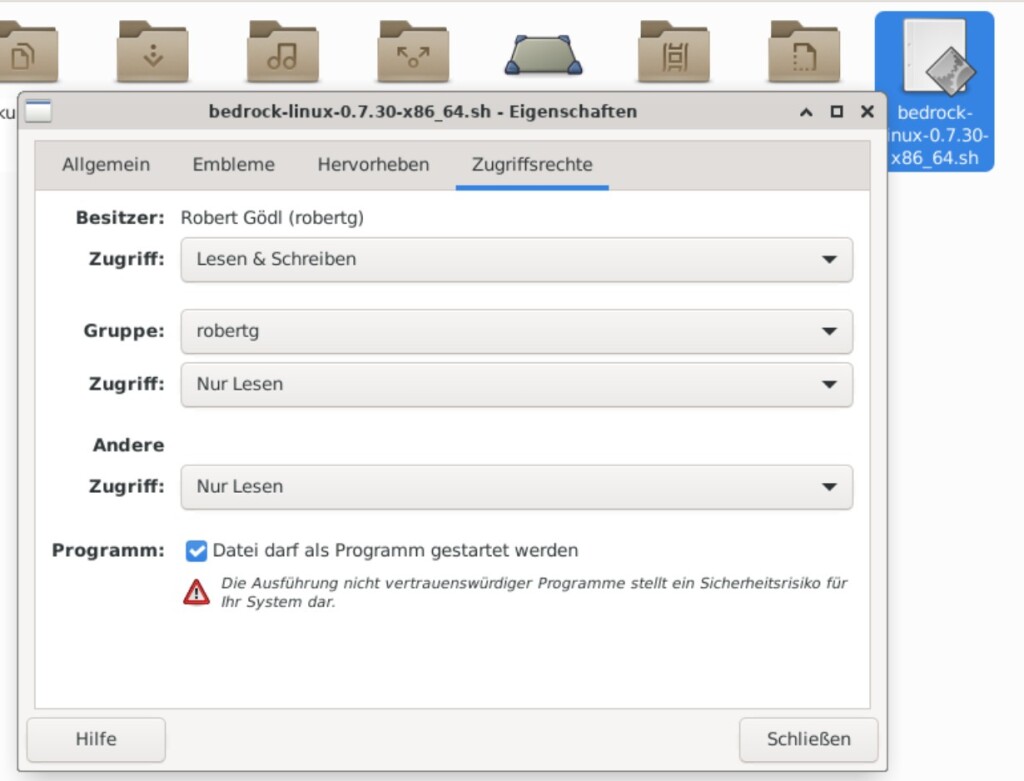Open group Zugriff dropdown 'Nur Lesen'

click(517, 385)
